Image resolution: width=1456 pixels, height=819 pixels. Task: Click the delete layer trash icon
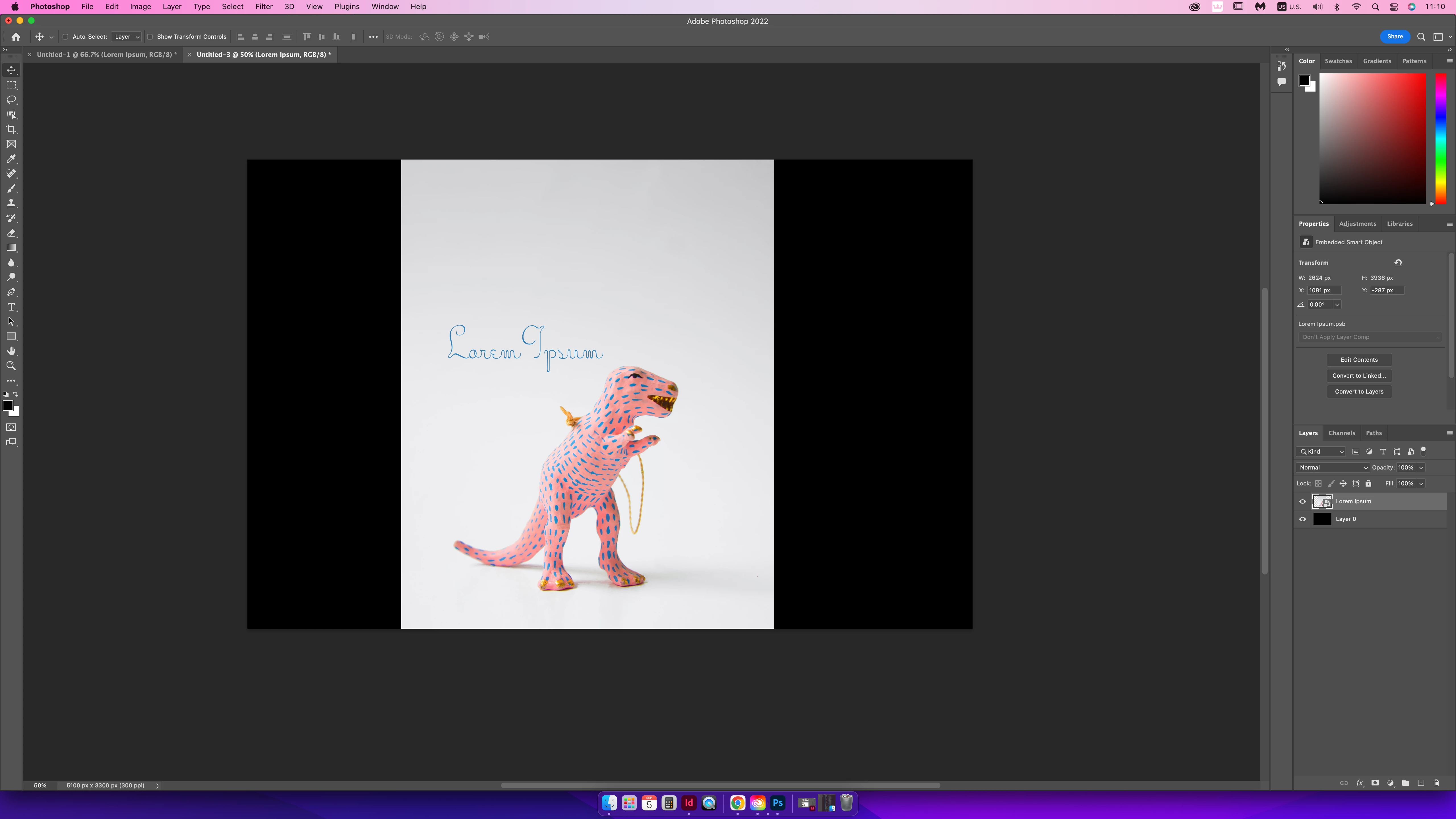pos(1436,783)
